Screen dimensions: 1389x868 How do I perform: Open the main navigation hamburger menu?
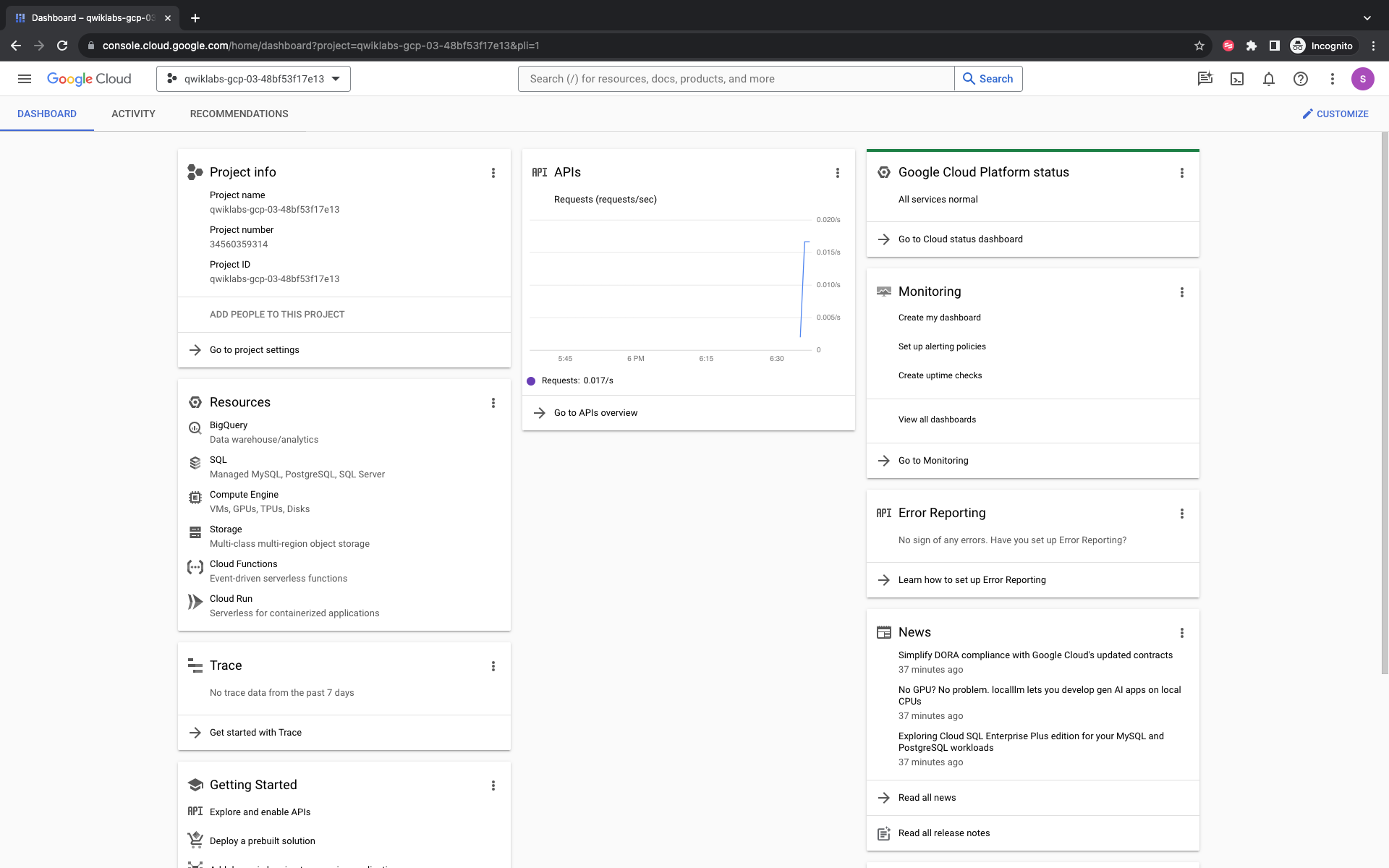(25, 79)
